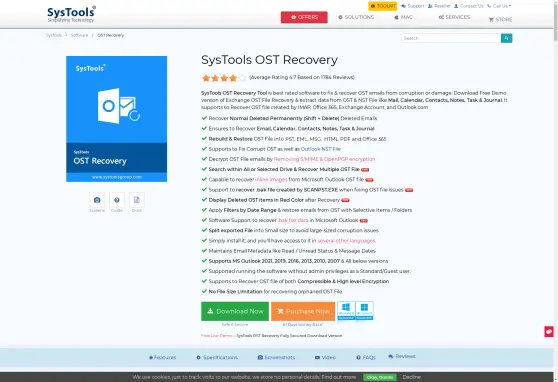Click the SysTools logo
Screen dimensions: 558x382
pyautogui.click(x=72, y=14)
